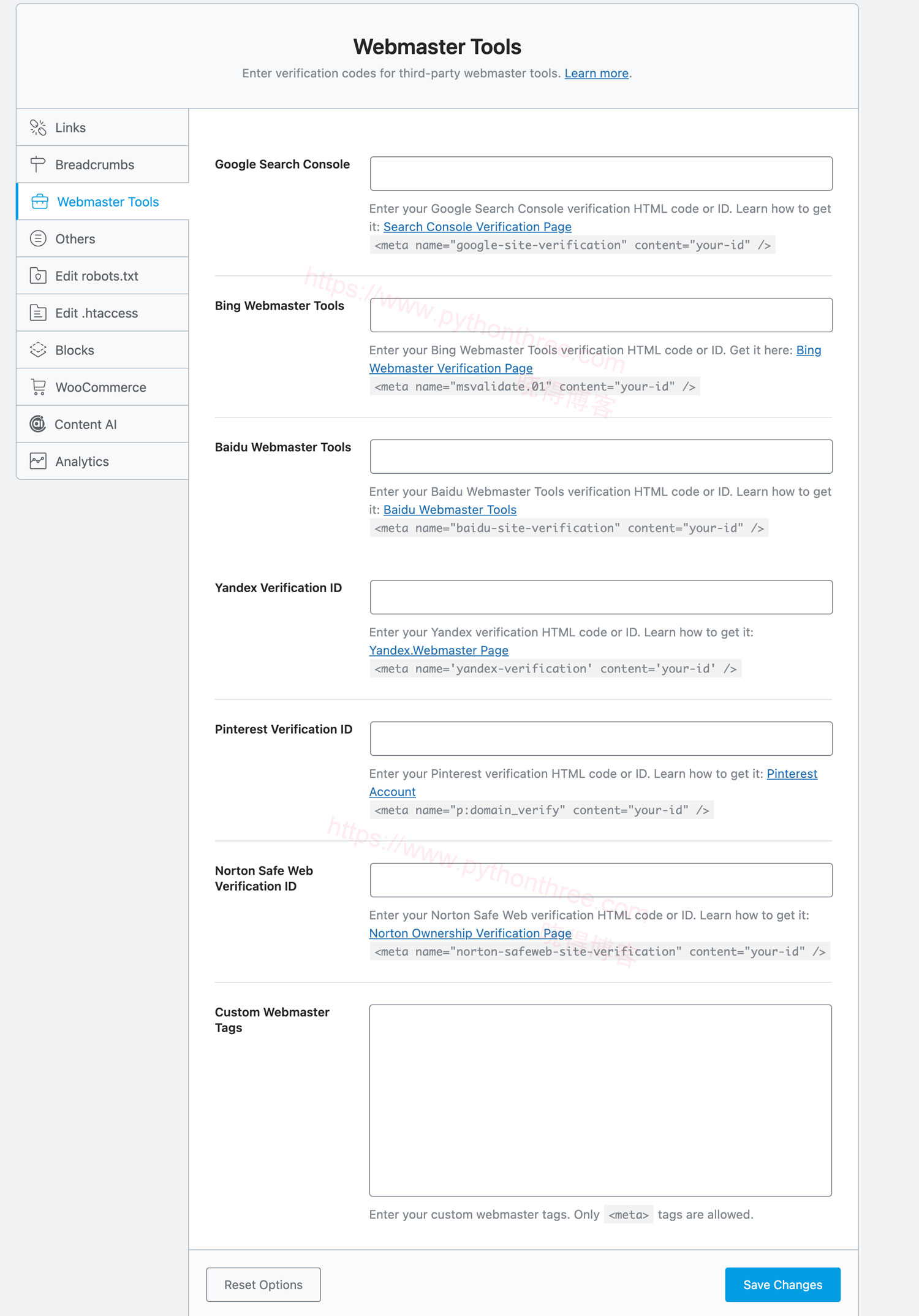Click the Edit robots.txt file icon
This screenshot has height=1316, width=919.
[x=38, y=276]
